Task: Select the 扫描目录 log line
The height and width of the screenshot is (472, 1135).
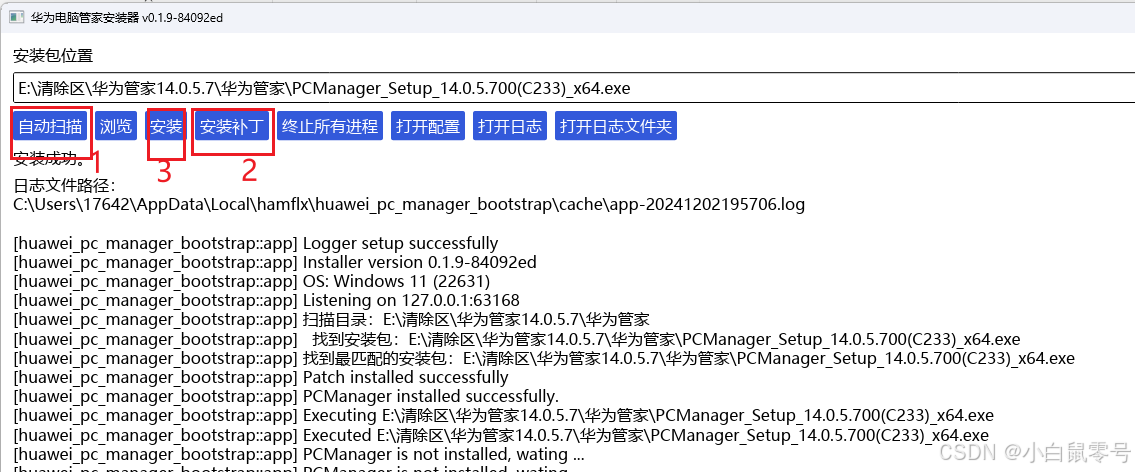Action: [x=332, y=319]
